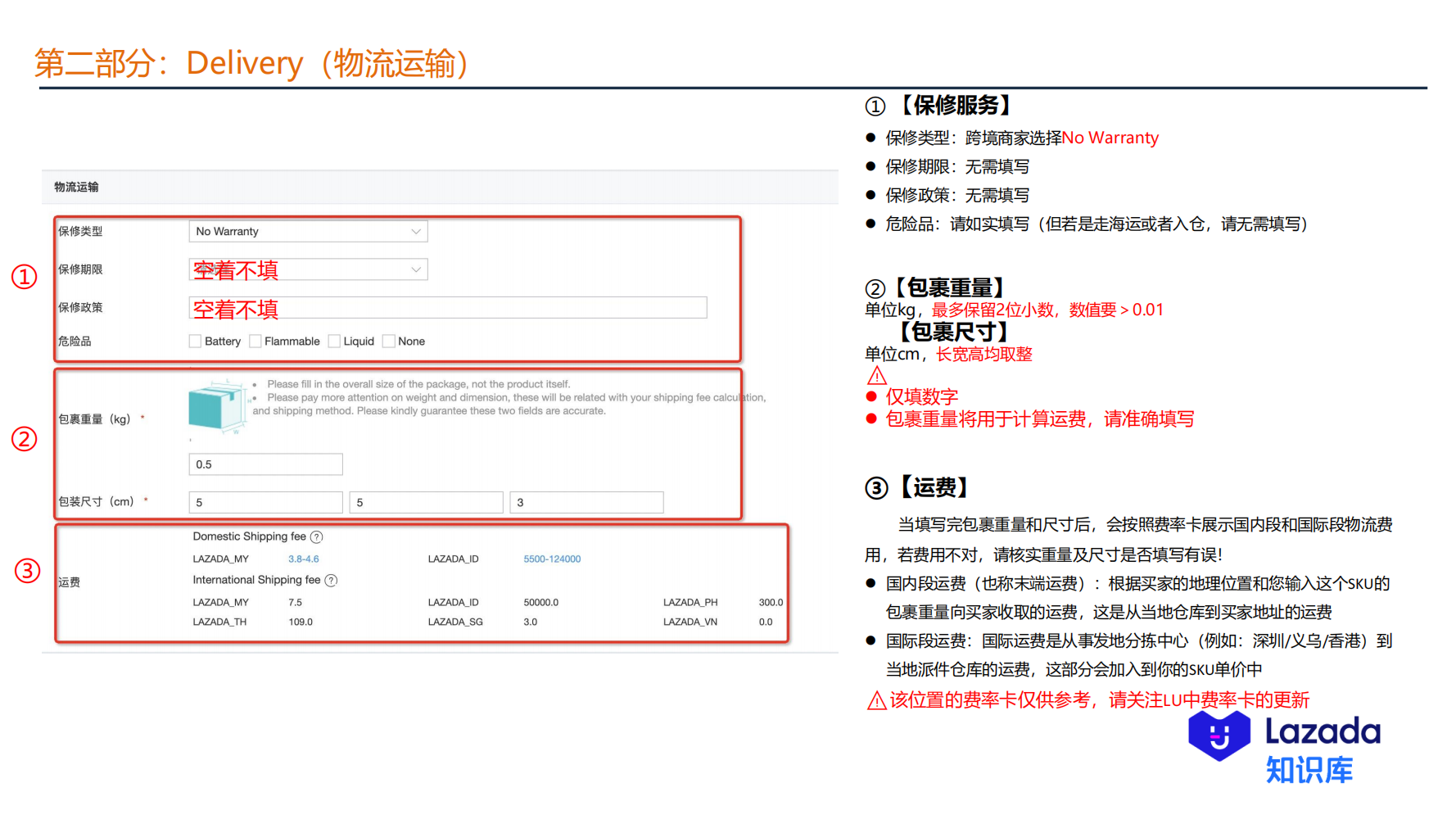Tick the Battery checkbox

(195, 342)
